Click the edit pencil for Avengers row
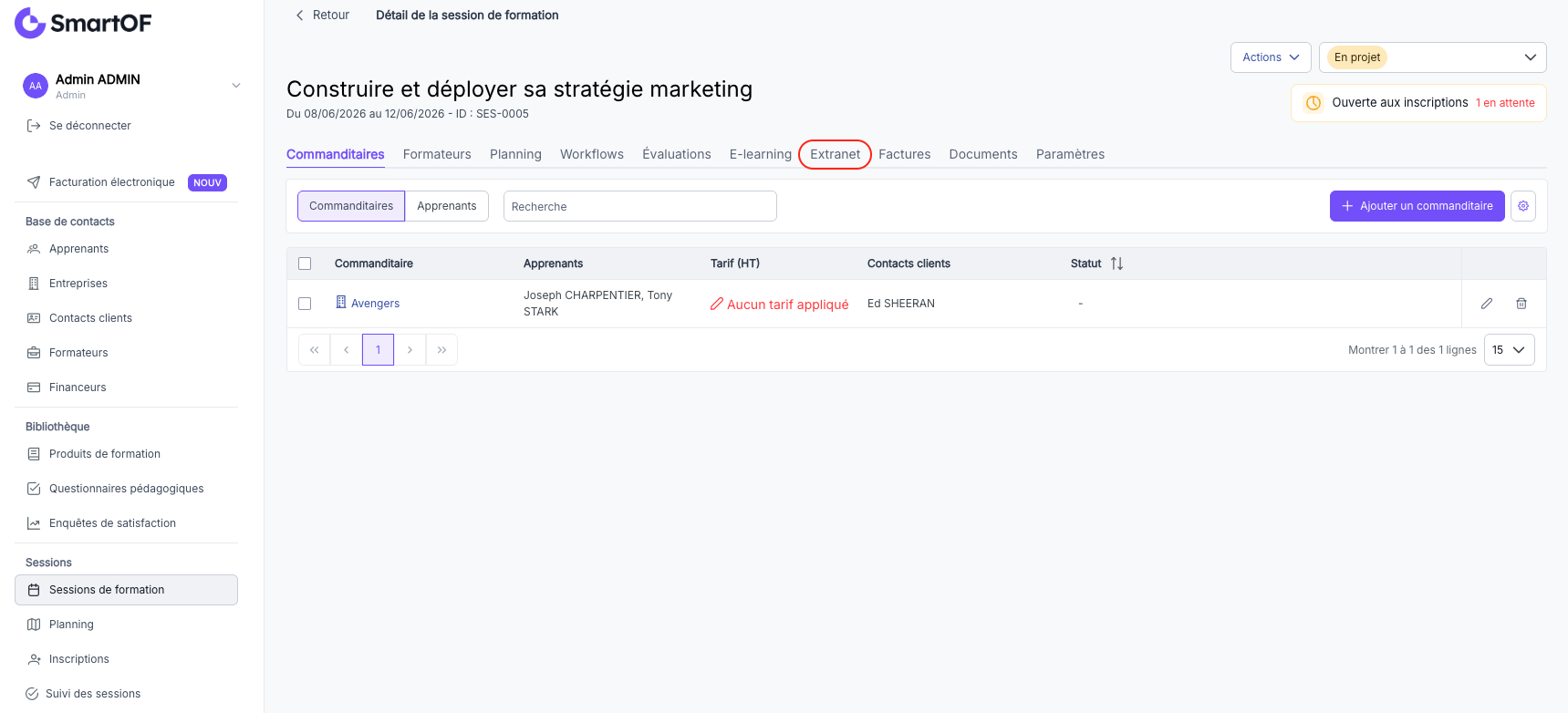The image size is (1568, 713). (x=1487, y=304)
